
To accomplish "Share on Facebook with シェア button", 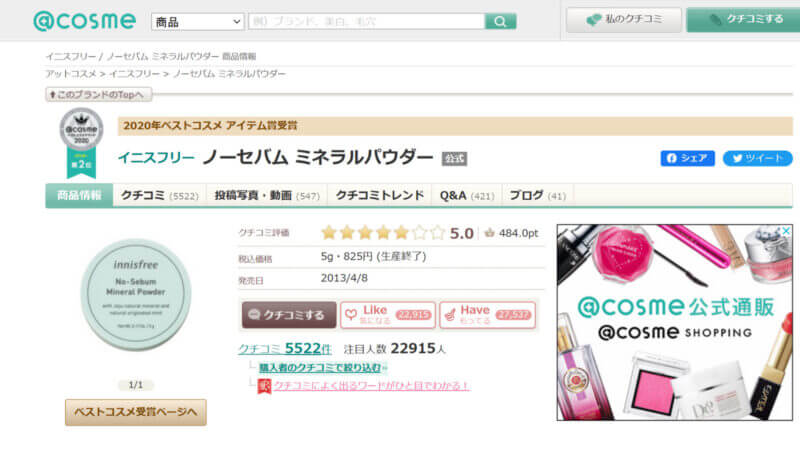I will coord(687,158).
